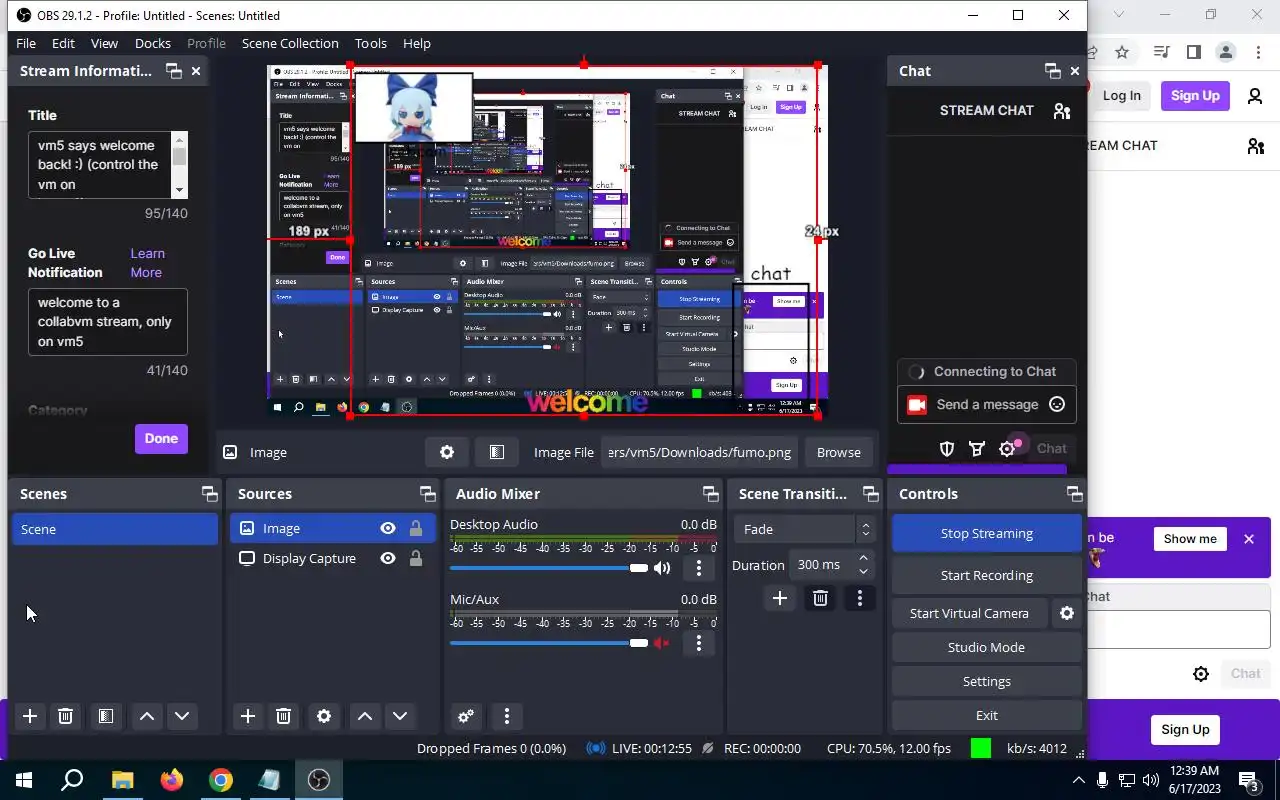1280x800 pixels.
Task: Click Sign Up in browser window header
Action: 1195,96
